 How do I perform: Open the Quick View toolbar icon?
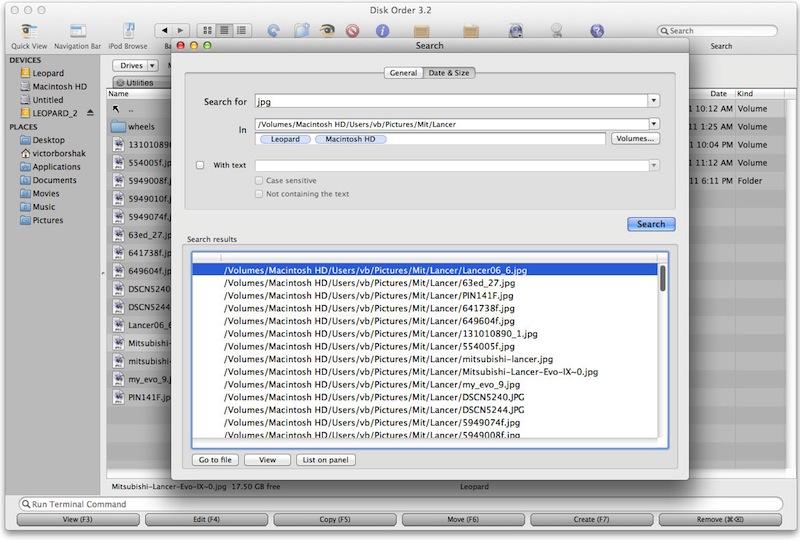(29, 32)
